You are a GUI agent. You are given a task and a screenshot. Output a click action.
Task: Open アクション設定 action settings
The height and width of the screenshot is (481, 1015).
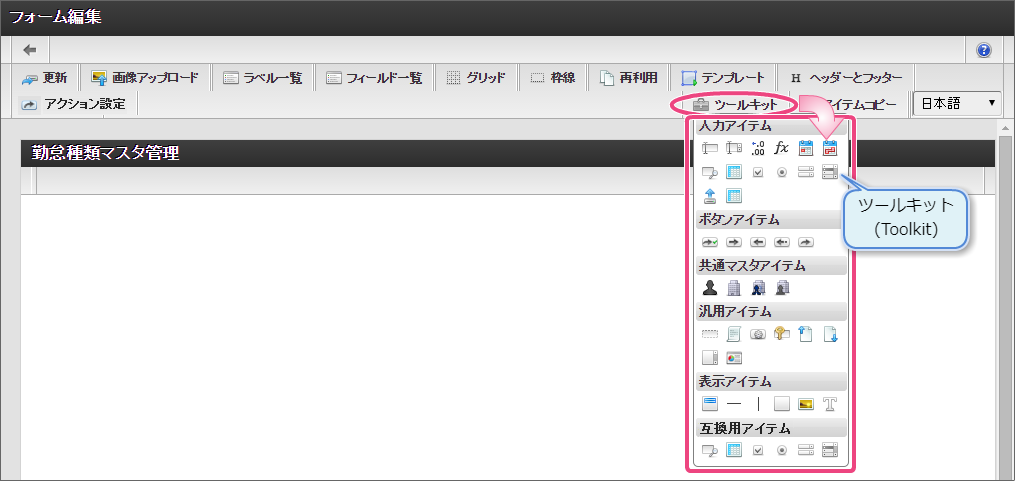tap(73, 104)
